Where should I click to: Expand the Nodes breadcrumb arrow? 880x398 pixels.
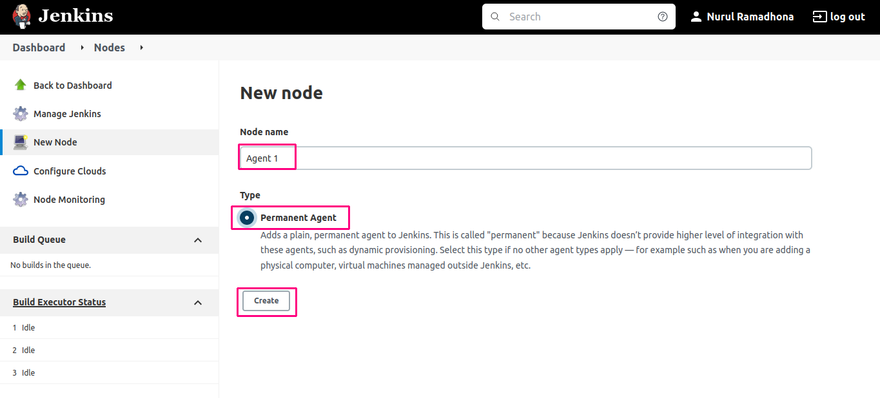pos(141,48)
